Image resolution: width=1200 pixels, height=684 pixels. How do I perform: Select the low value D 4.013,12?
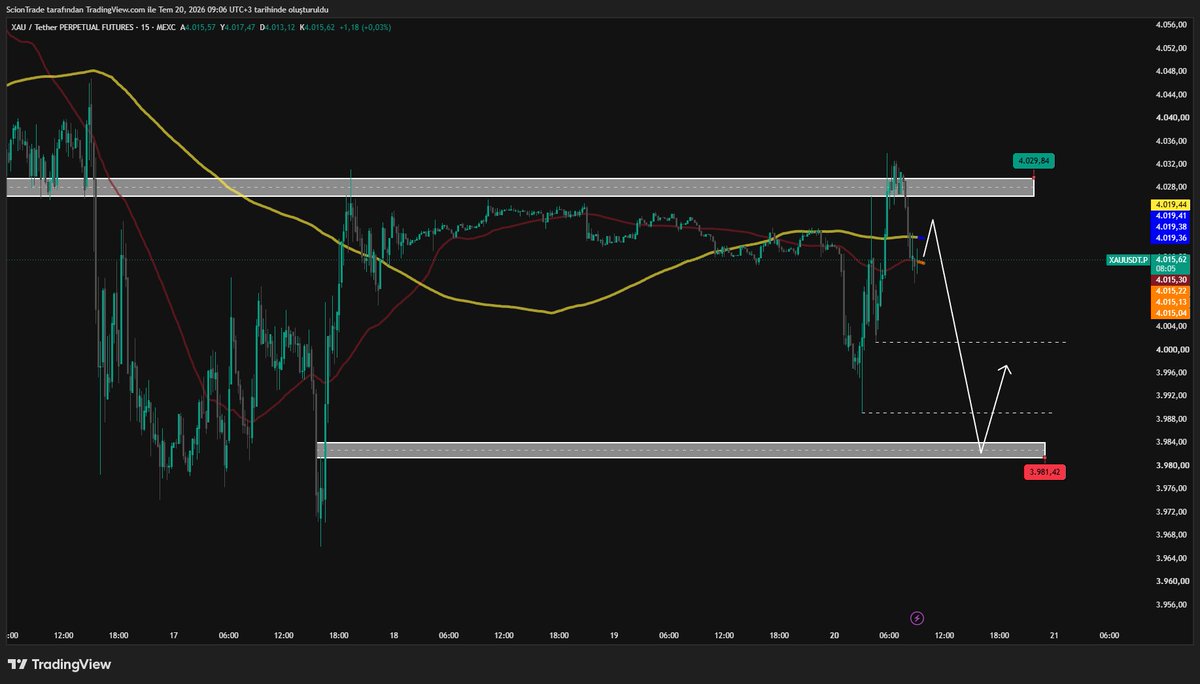click(278, 27)
